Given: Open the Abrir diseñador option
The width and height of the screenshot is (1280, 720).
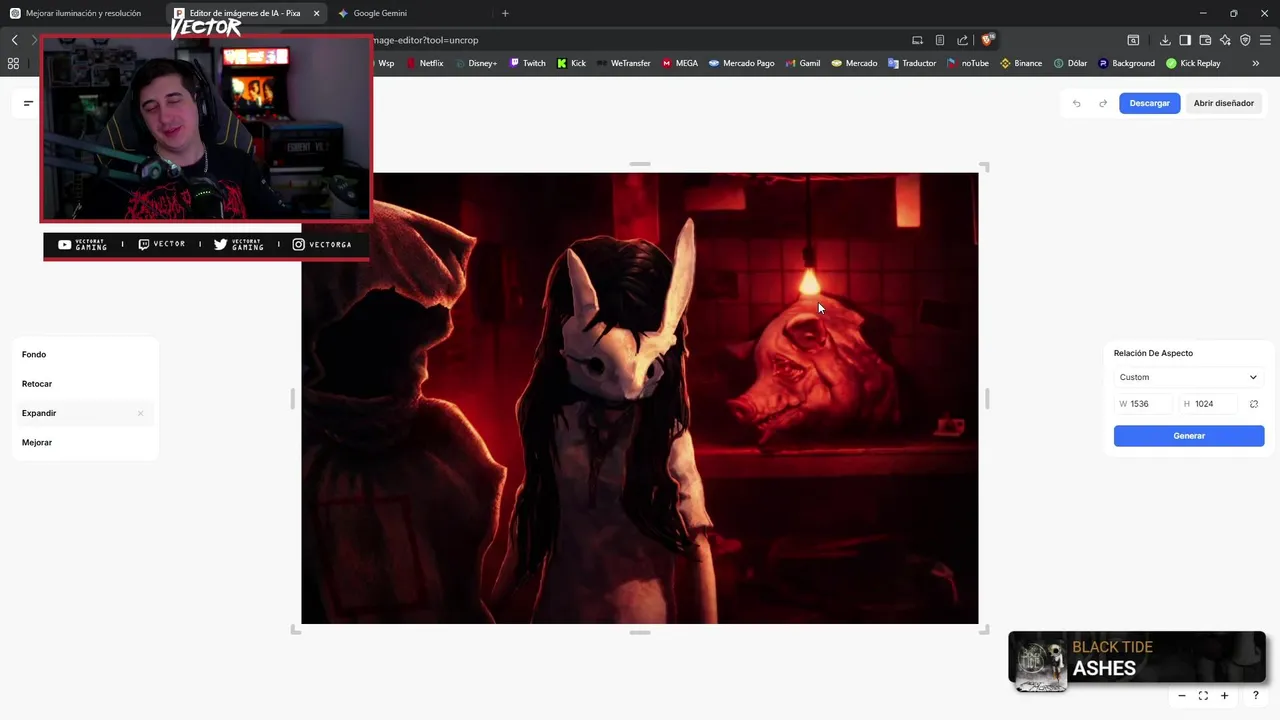Looking at the screenshot, I should pos(1223,103).
